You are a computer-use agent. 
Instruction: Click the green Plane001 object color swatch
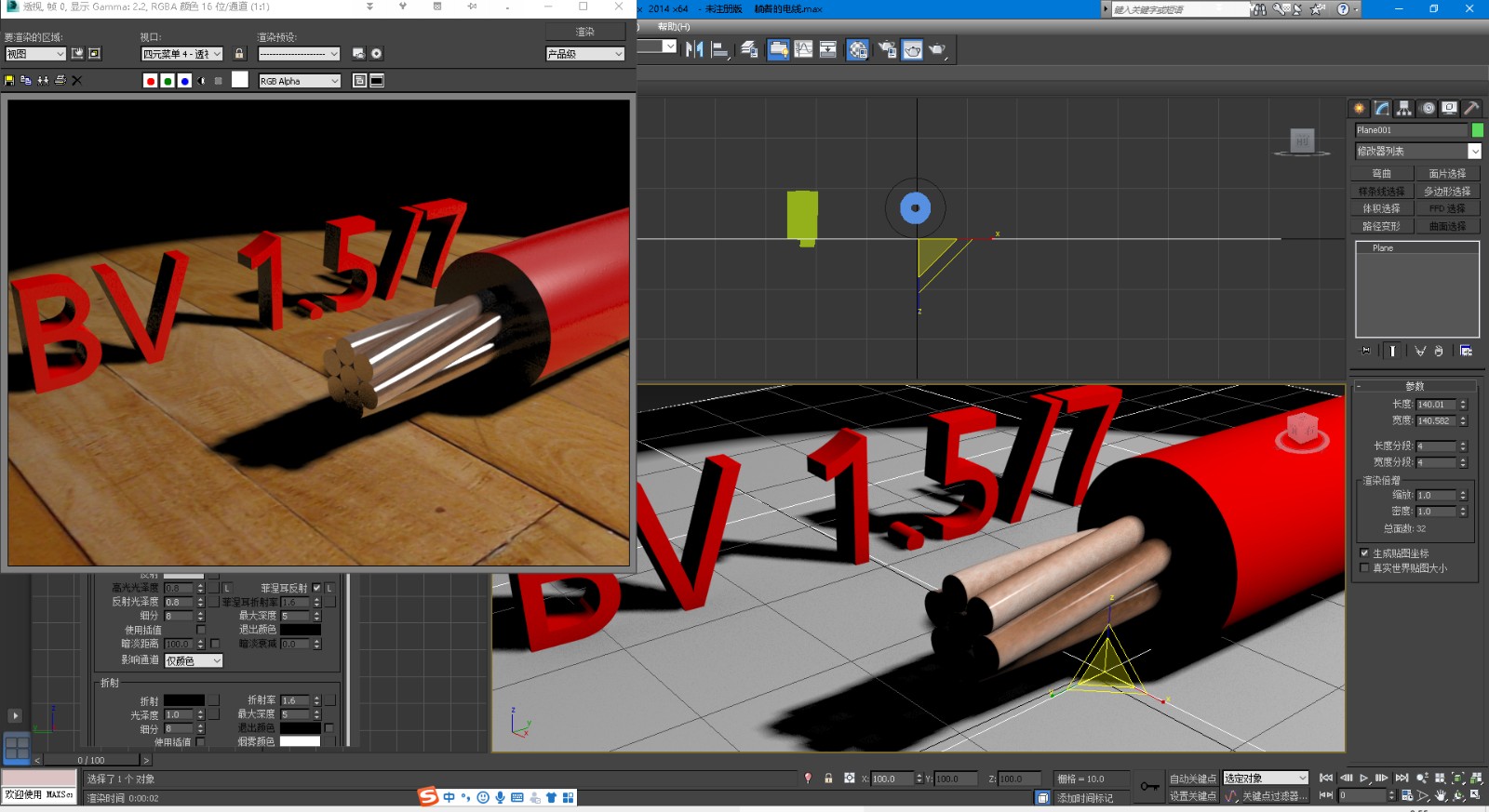click(x=1477, y=130)
